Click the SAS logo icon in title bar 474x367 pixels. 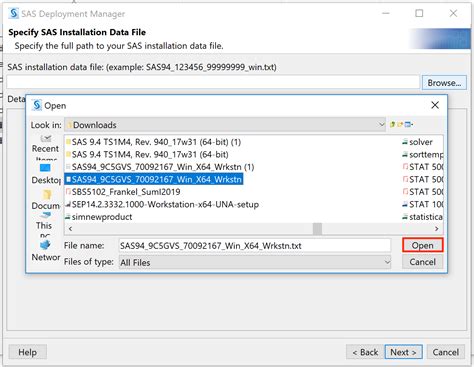point(14,13)
